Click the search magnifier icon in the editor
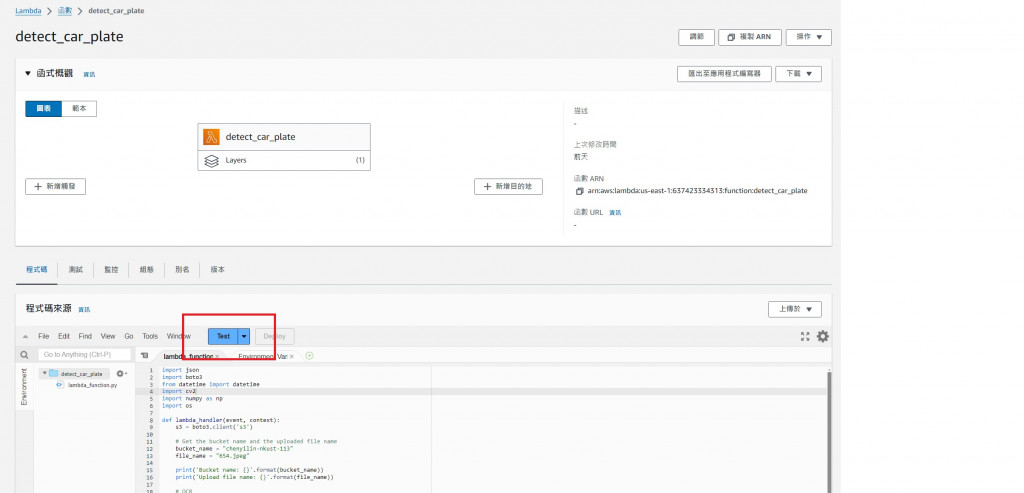The height and width of the screenshot is (493, 1024). click(24, 355)
